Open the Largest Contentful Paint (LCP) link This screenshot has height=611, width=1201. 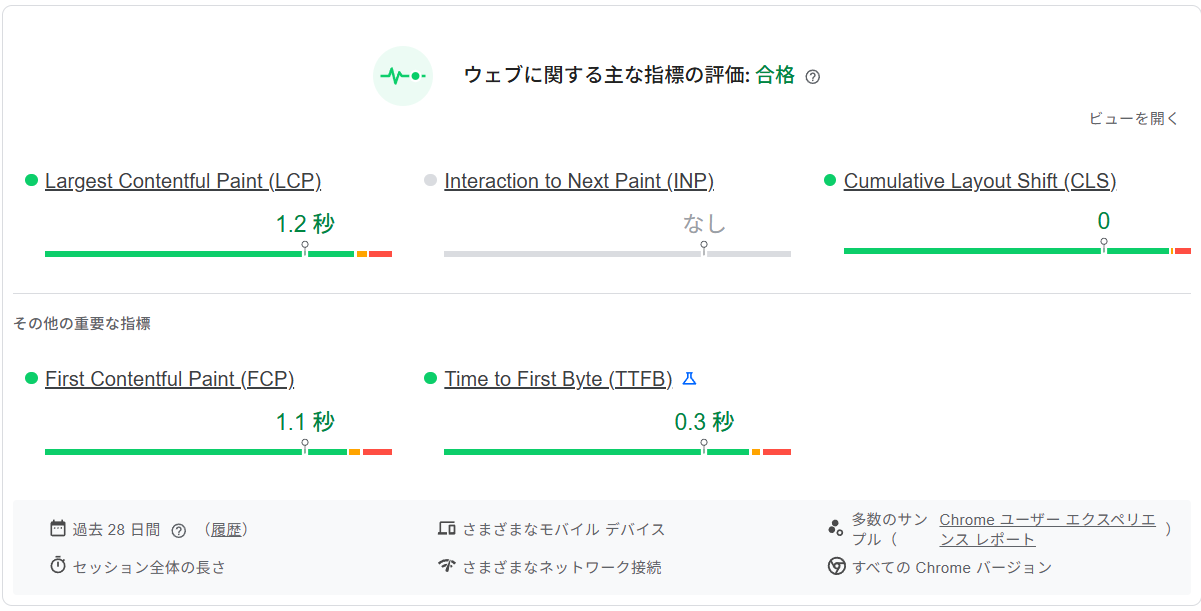point(184,181)
